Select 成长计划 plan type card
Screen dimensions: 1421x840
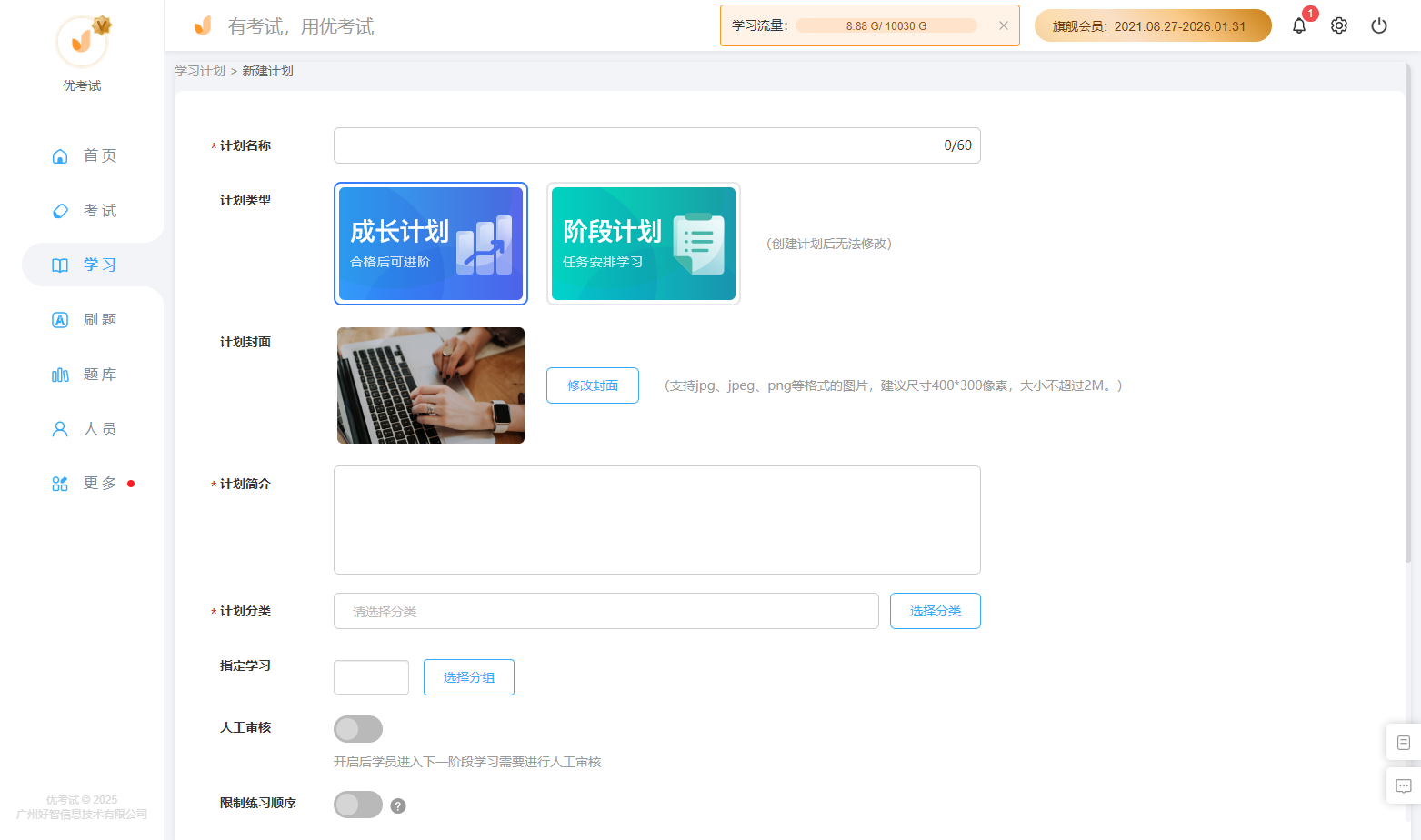click(431, 244)
